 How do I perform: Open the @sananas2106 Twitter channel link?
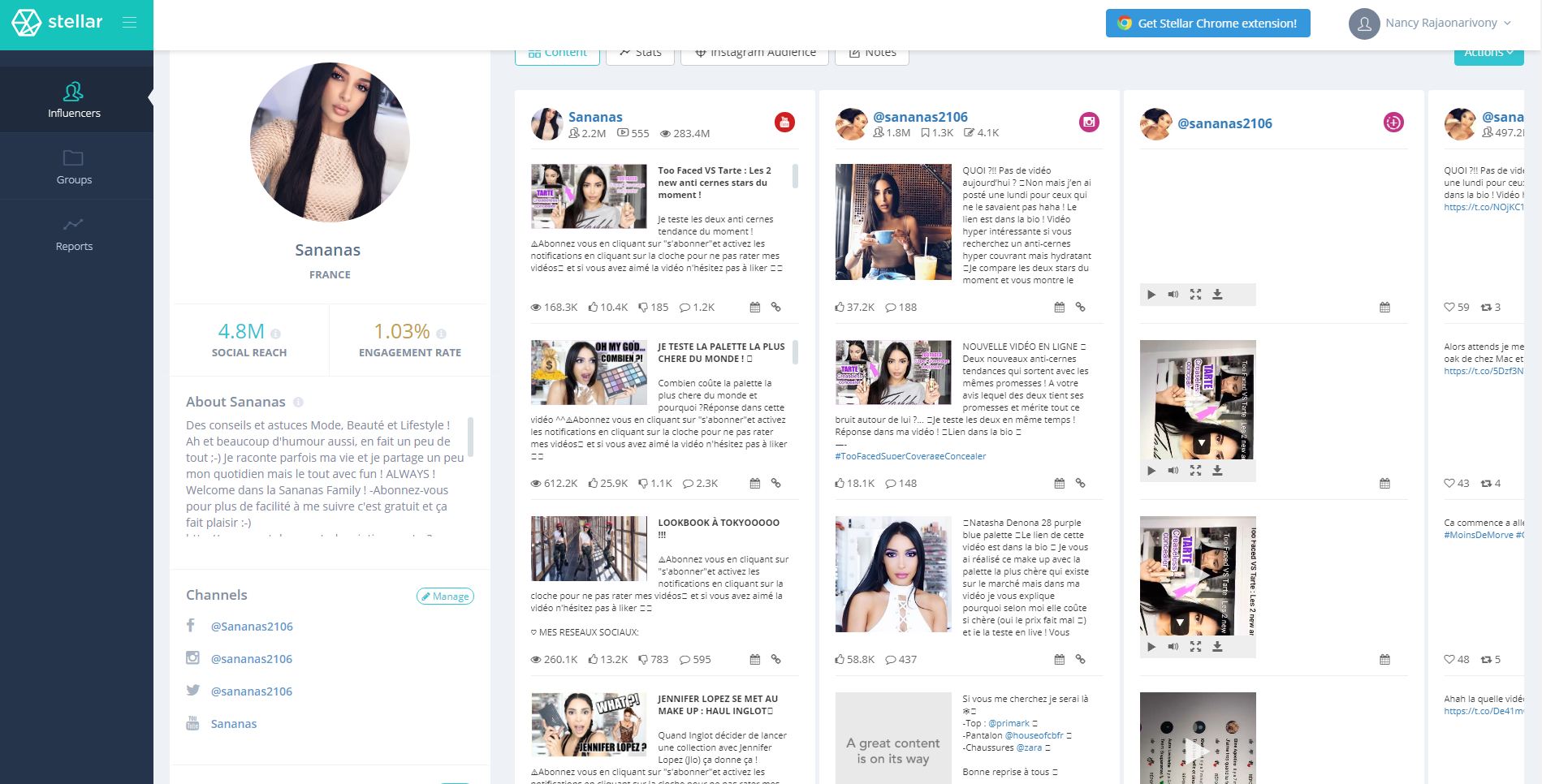pyautogui.click(x=252, y=691)
